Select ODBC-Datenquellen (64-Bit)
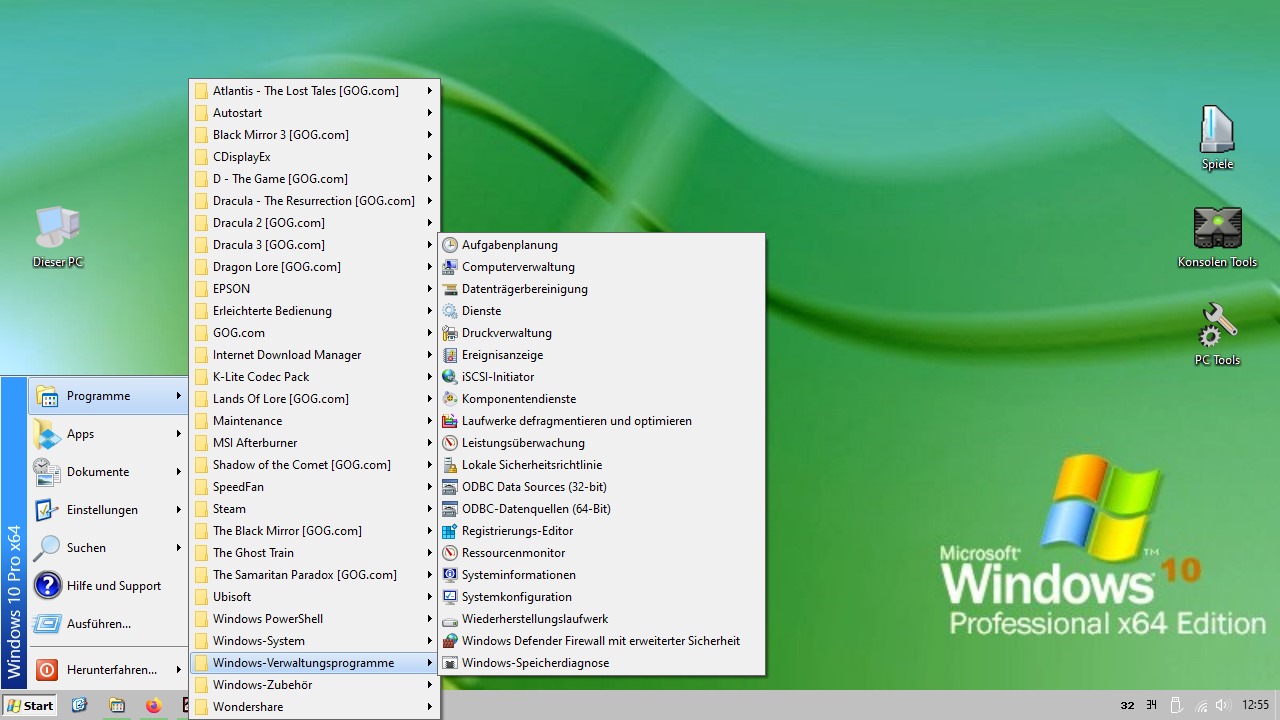1280x720 pixels. pos(602,509)
